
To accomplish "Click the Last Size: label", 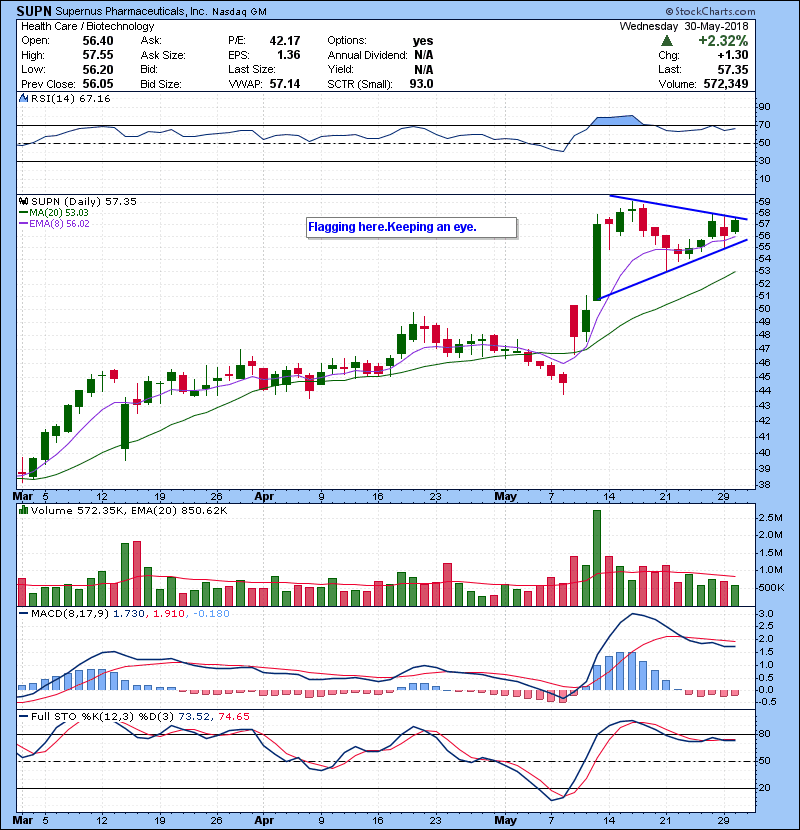I will coord(252,69).
